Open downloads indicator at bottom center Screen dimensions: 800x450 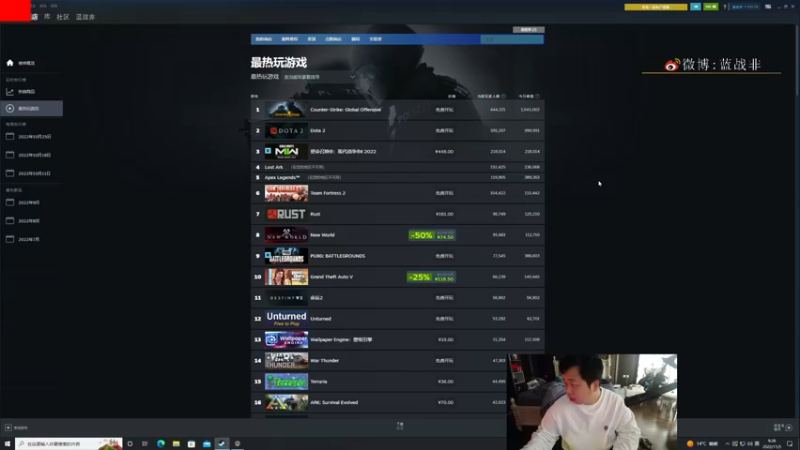(400, 426)
